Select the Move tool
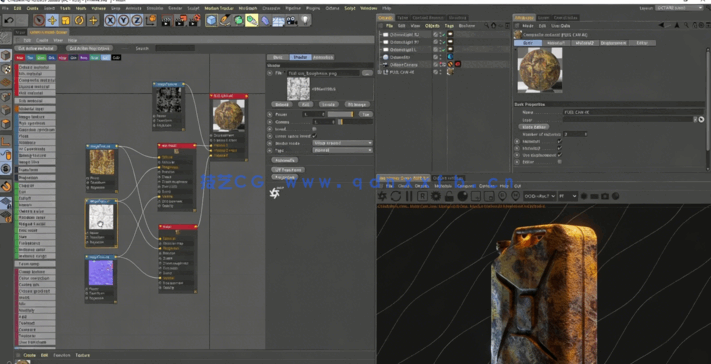This screenshot has width=711, height=364. (x=52, y=20)
